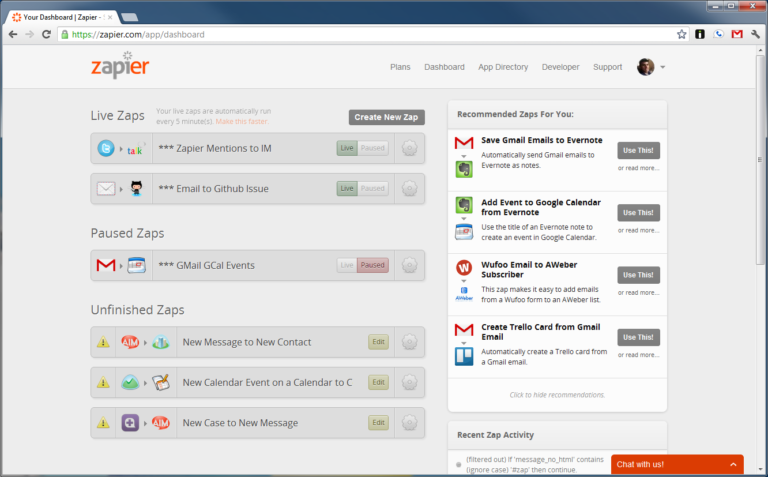This screenshot has width=768, height=477.
Task: Set GMail GCal Events to Live
Action: (x=347, y=265)
